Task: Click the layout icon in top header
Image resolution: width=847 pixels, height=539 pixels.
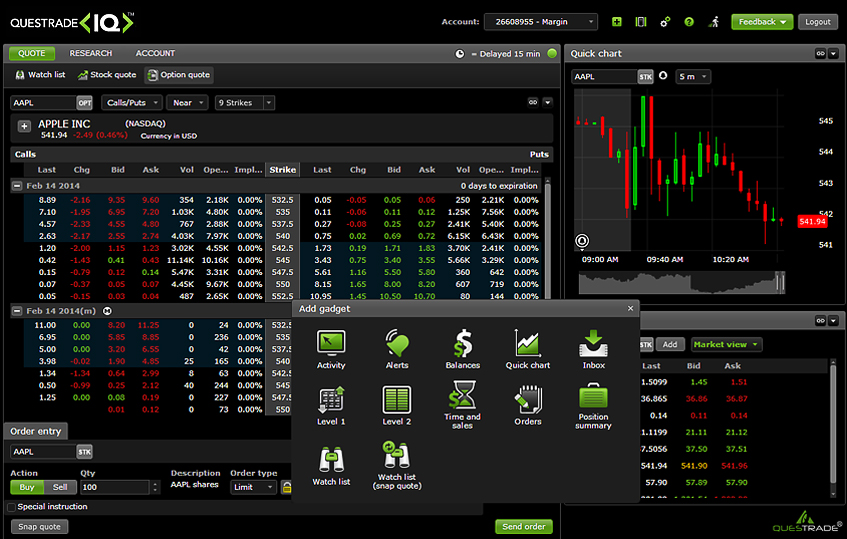Action: 641,22
